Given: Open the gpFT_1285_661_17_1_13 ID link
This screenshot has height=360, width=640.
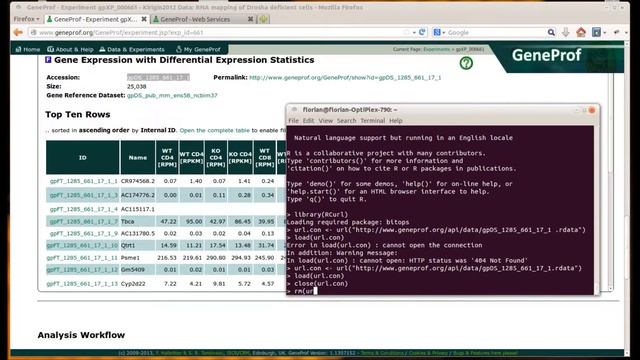Looking at the screenshot, I should pos(82,283).
